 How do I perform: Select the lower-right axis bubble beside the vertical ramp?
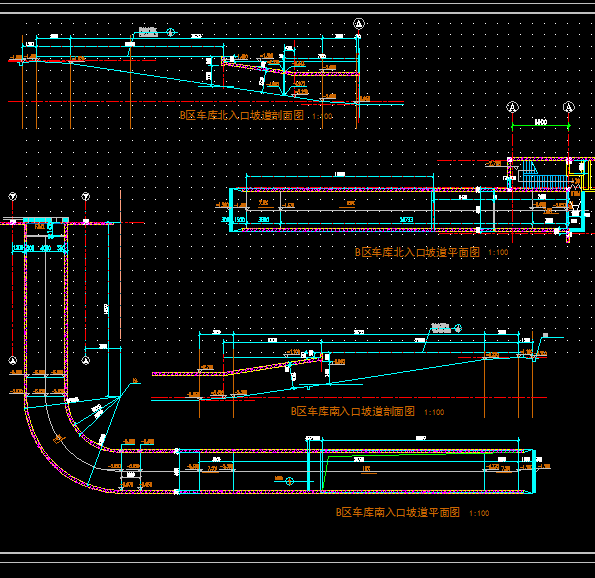(85, 360)
